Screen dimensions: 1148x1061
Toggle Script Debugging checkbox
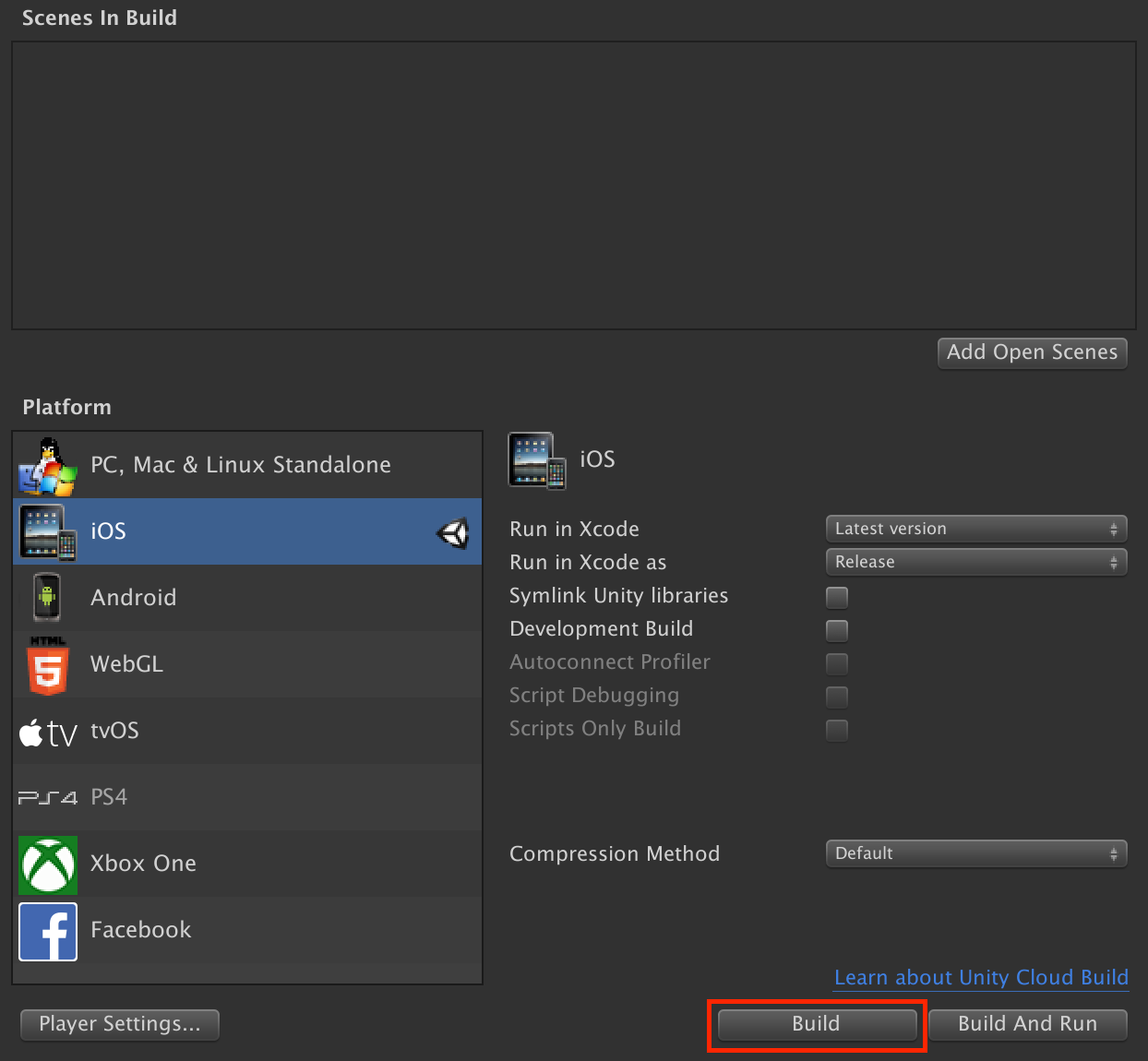(837, 697)
